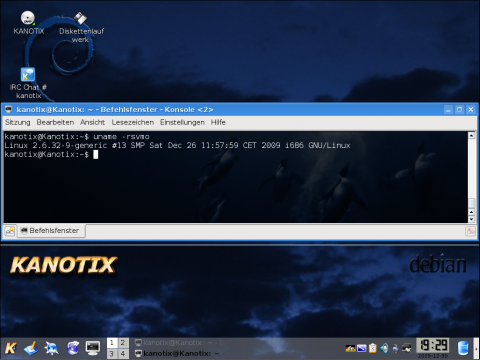480x360 pixels.
Task: Click the new session icon in Konsole tab bar
Action: [10, 231]
